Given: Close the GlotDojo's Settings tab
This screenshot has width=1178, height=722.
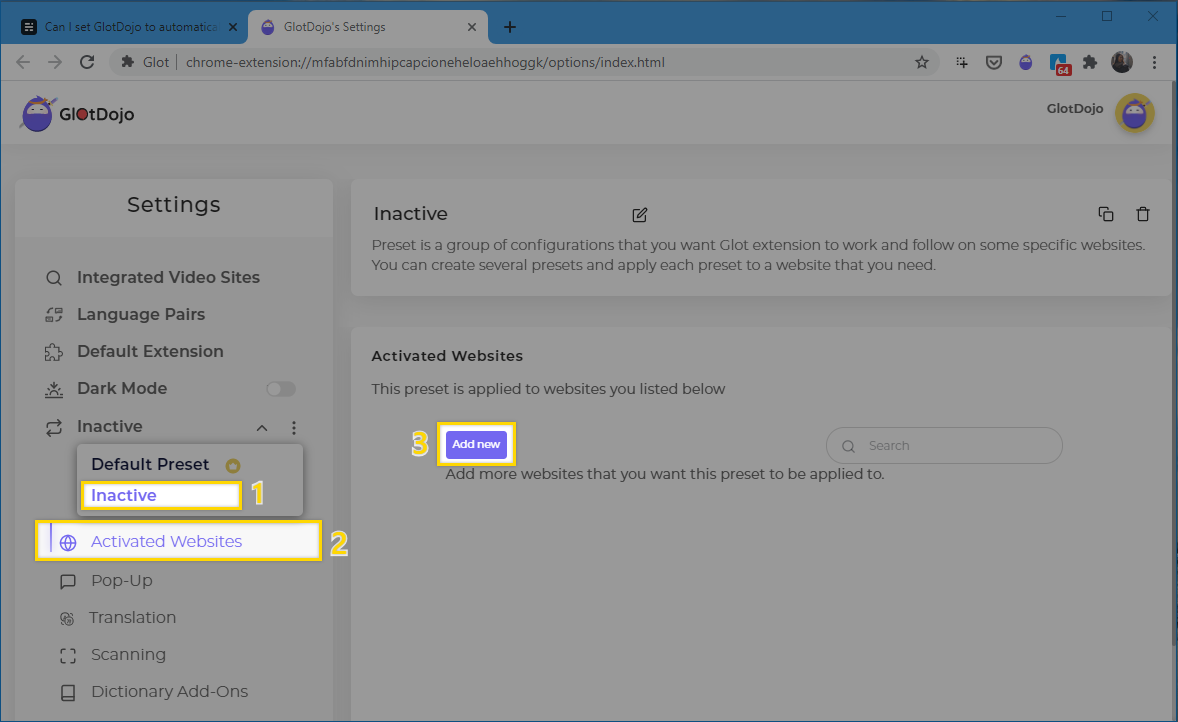Looking at the screenshot, I should coord(472,27).
